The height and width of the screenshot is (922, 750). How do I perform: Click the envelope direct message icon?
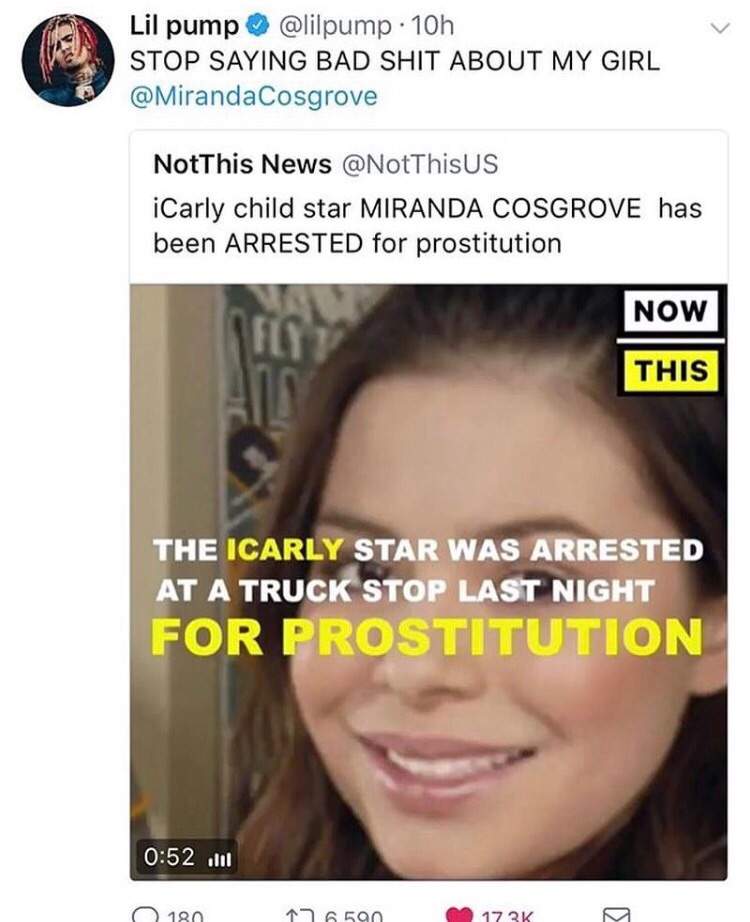tap(617, 915)
